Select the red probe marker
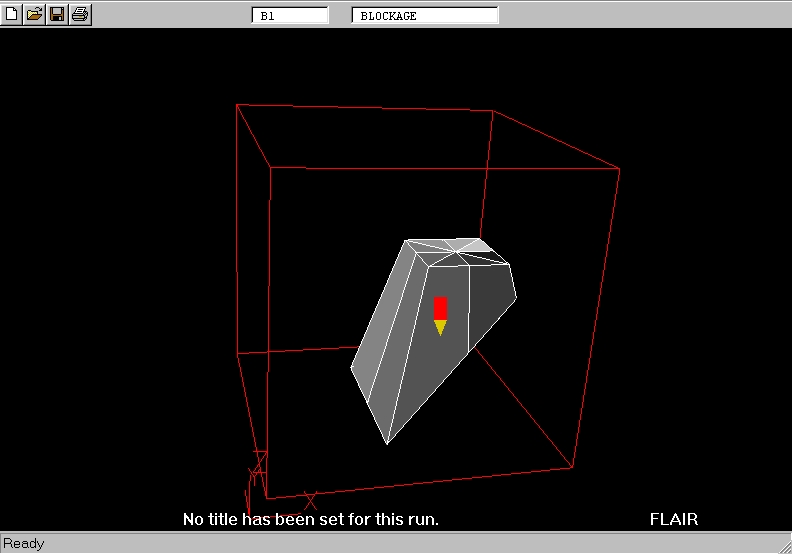The width and height of the screenshot is (792, 554). [x=440, y=308]
